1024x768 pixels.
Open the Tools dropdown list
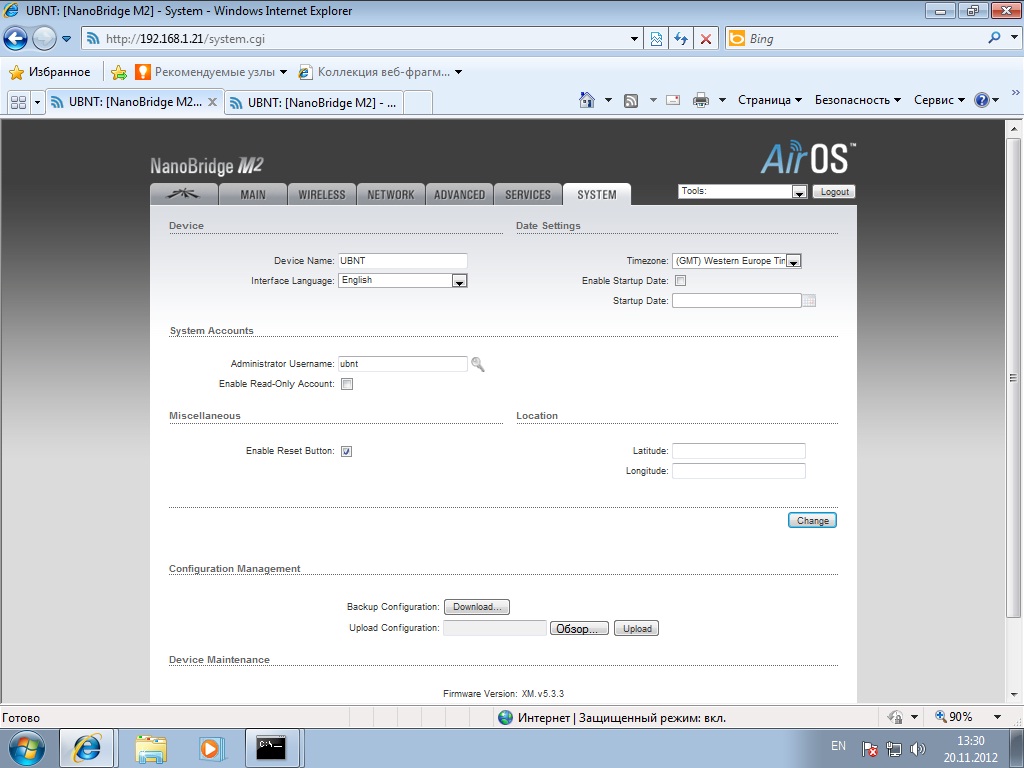click(x=743, y=191)
